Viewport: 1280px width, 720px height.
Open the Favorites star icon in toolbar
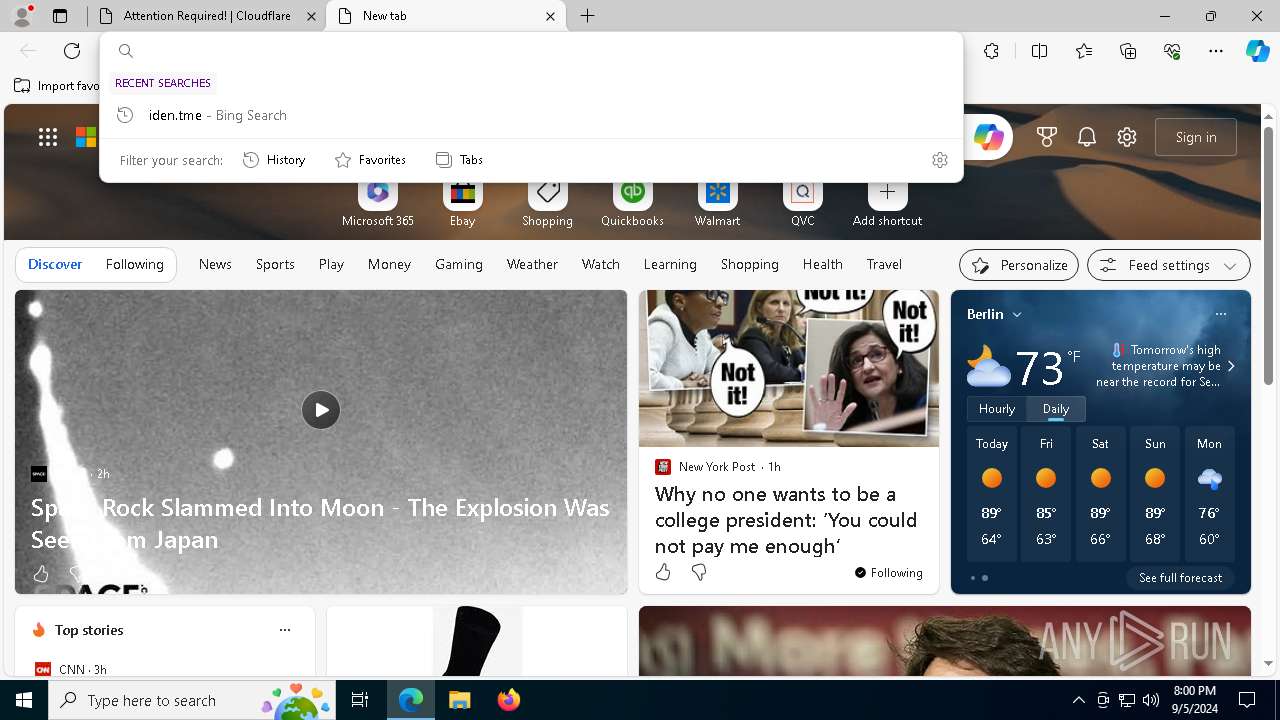click(1084, 51)
